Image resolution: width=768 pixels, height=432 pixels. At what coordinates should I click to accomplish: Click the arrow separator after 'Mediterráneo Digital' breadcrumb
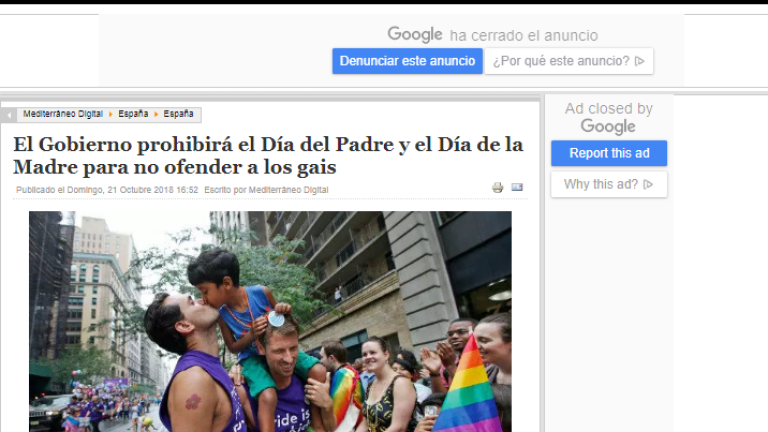[x=111, y=115]
